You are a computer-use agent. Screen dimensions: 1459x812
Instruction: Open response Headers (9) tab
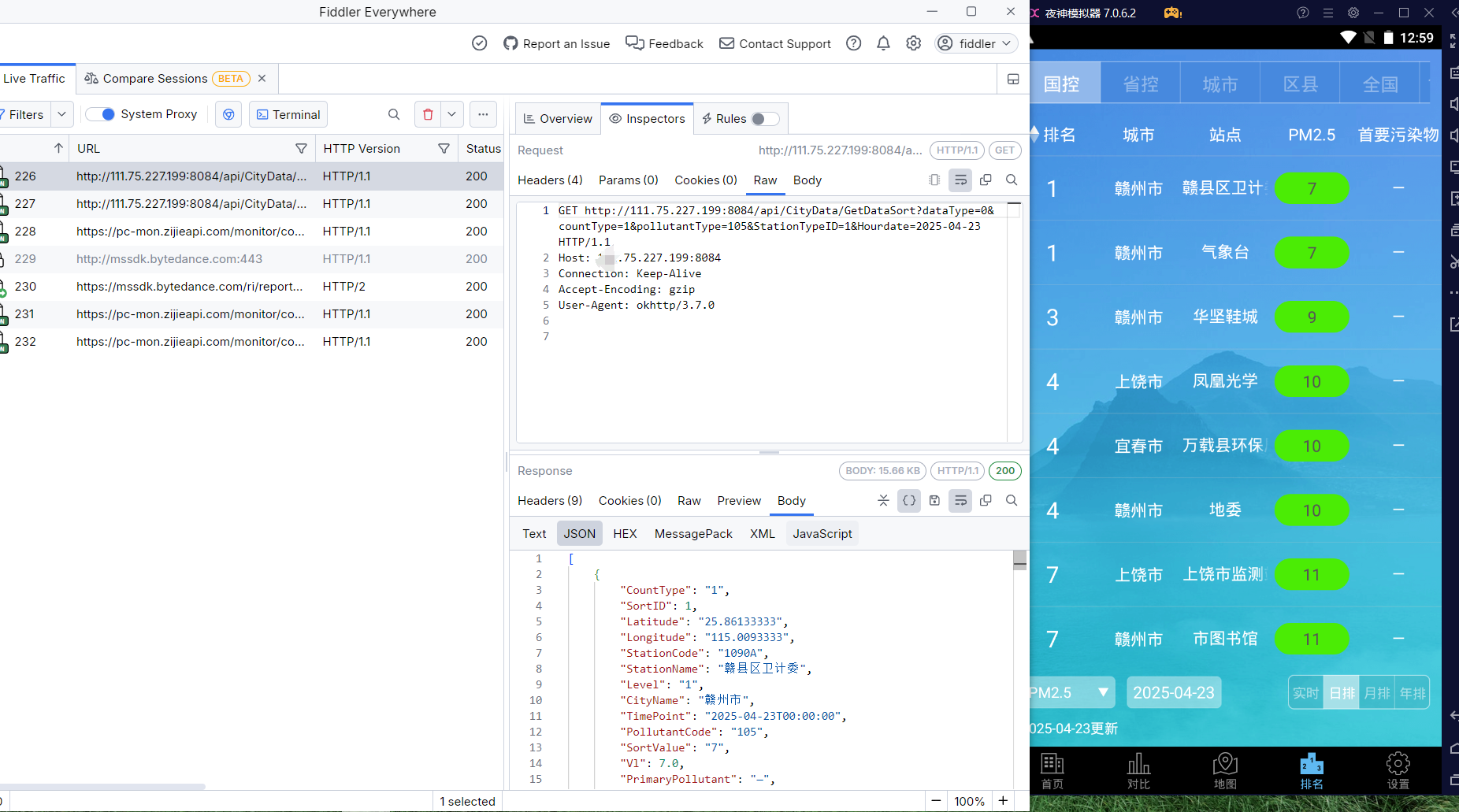tap(550, 501)
